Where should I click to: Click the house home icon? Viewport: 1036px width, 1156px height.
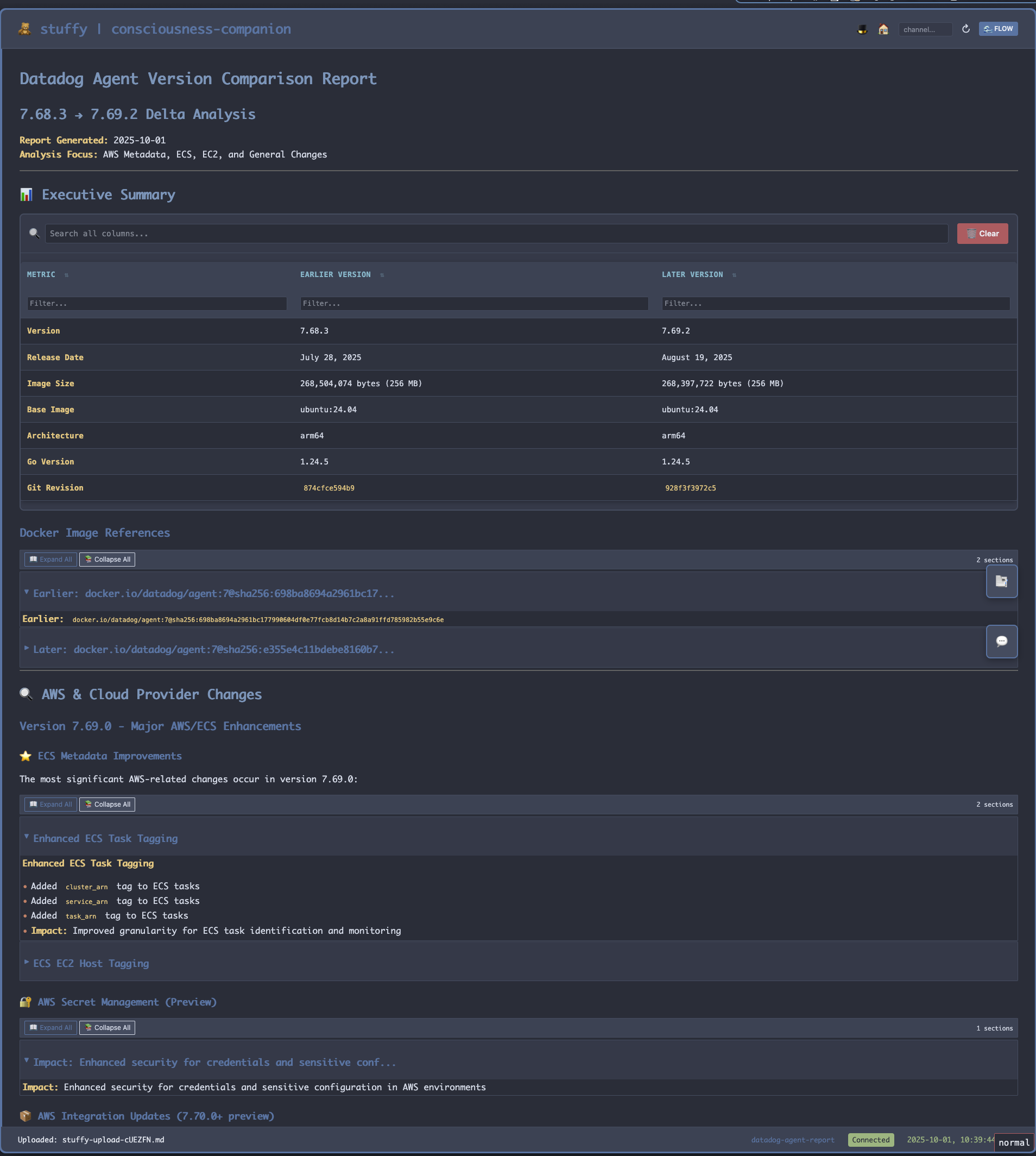(883, 29)
